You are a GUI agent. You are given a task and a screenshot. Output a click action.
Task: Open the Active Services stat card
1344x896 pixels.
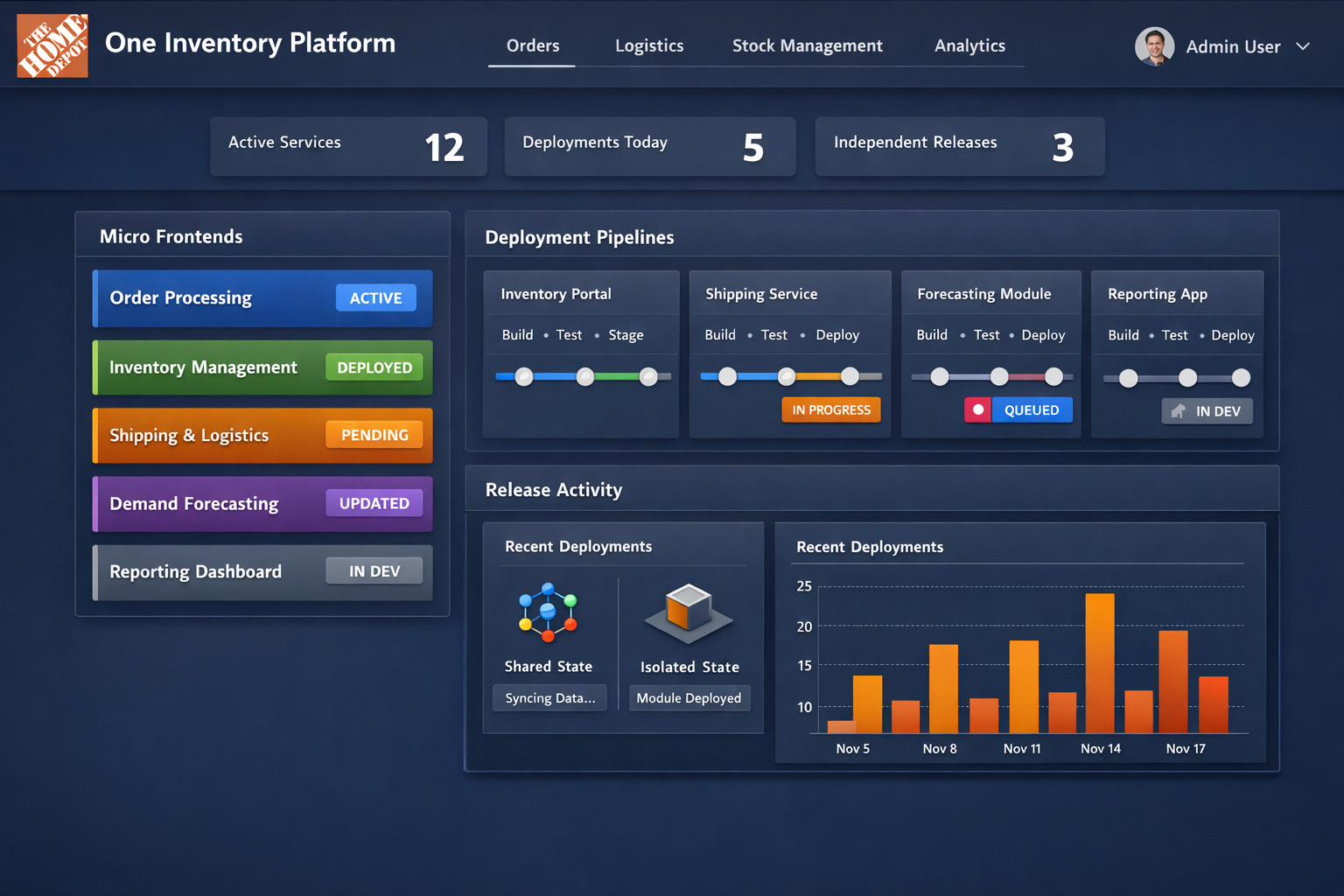348,146
